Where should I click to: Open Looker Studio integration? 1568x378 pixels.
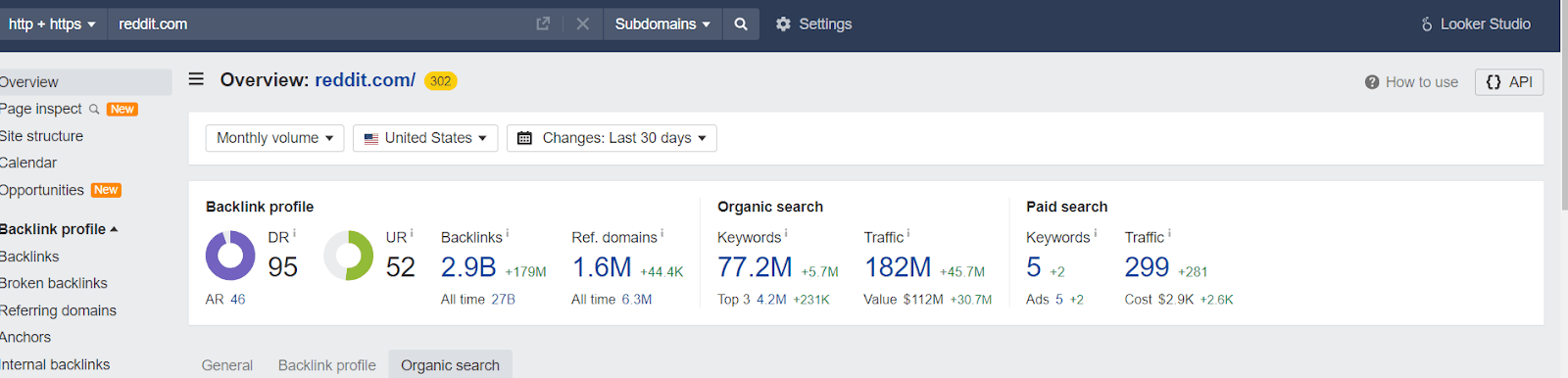click(x=1475, y=24)
